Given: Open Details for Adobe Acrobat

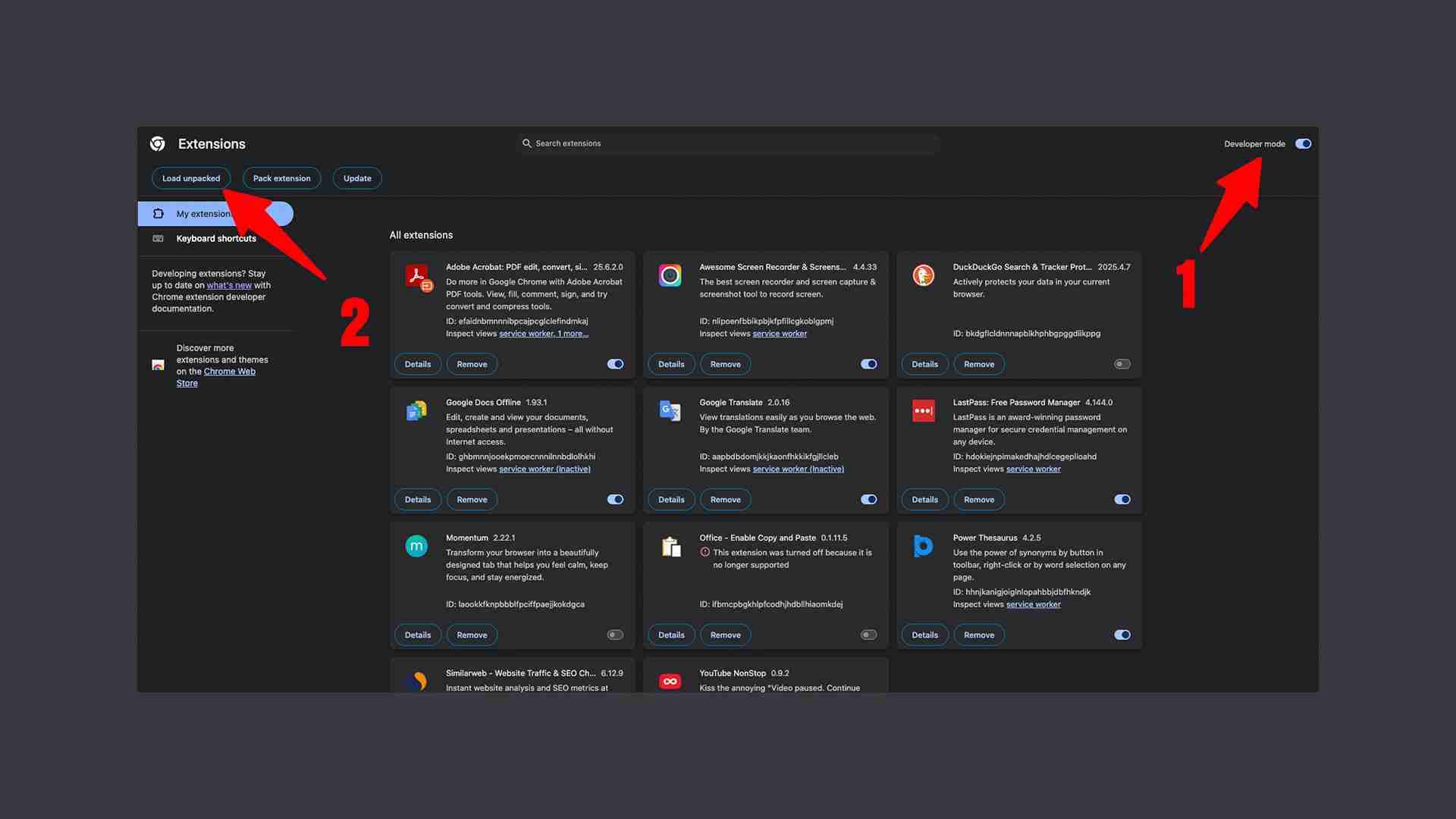Looking at the screenshot, I should click(x=418, y=364).
